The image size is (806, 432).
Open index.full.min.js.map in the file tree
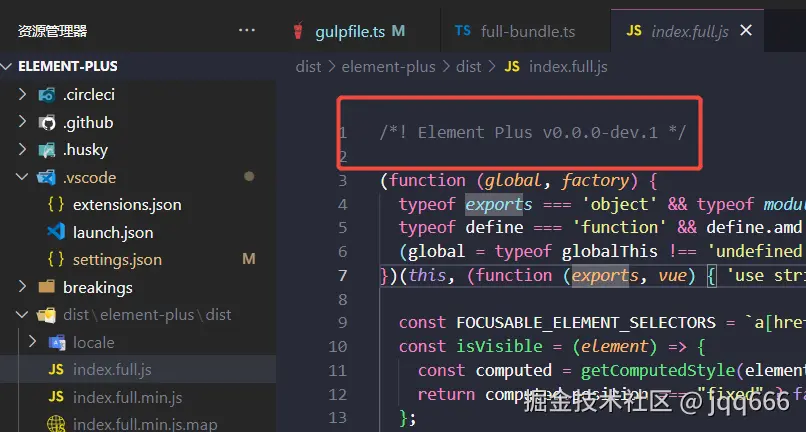(145, 425)
